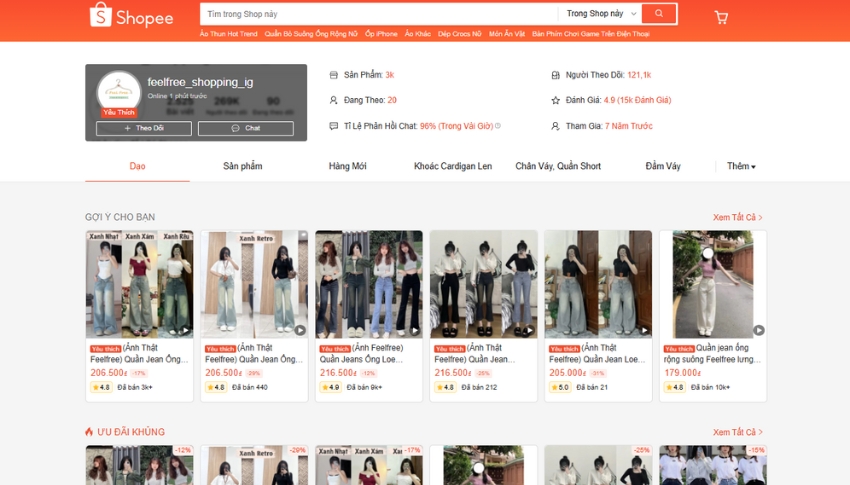850x485 pixels.
Task: Switch to the Dạo tab
Action: (x=137, y=166)
